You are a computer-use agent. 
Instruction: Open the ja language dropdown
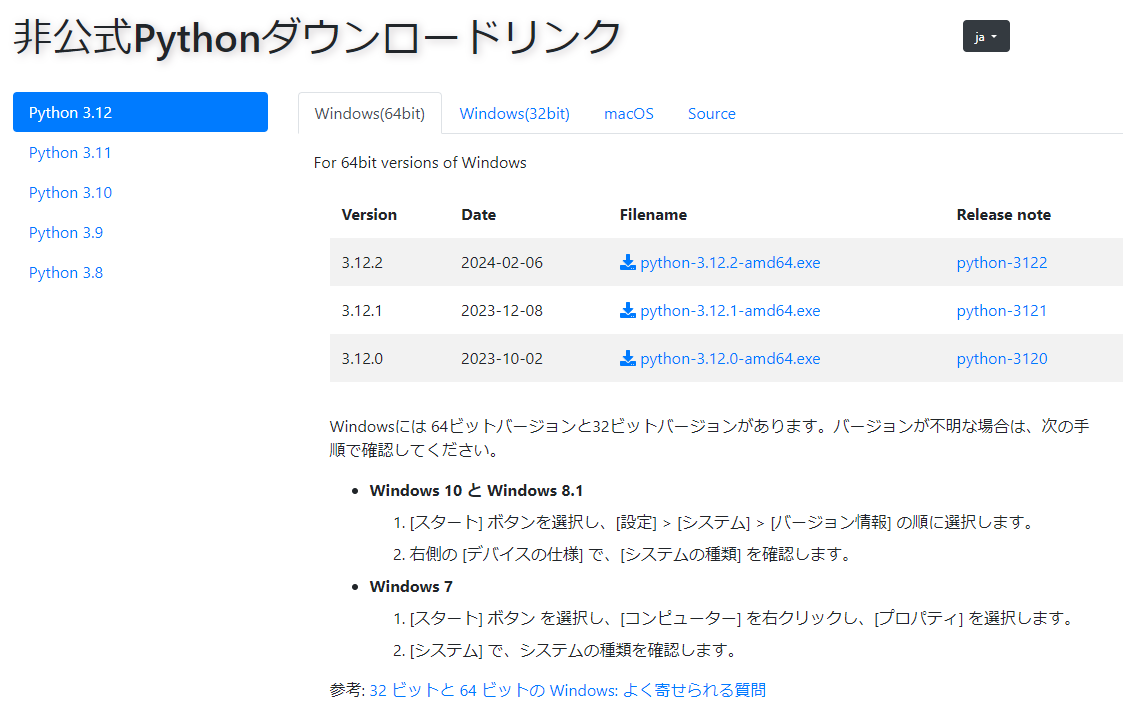click(985, 37)
